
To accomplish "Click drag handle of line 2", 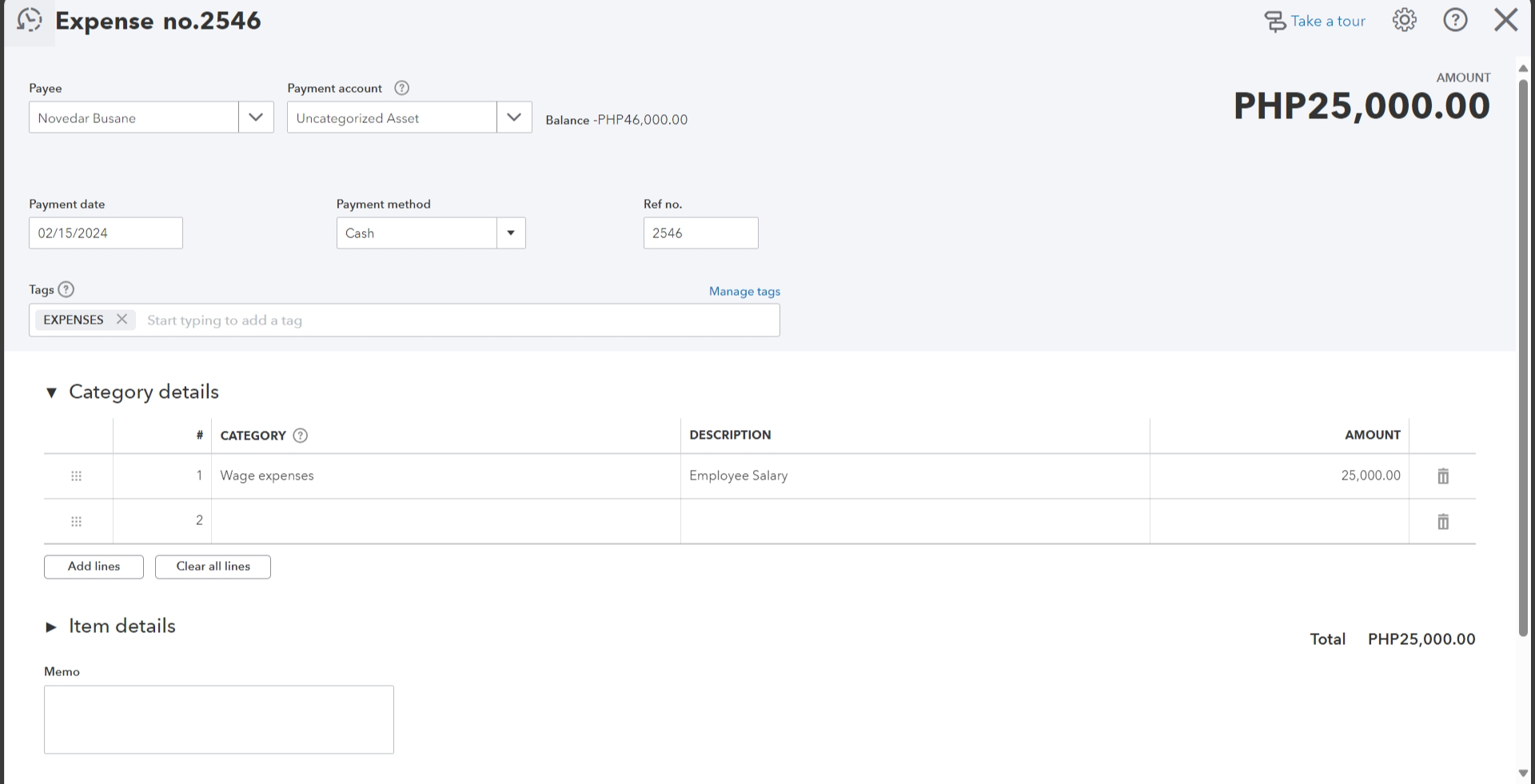I will 77,522.
